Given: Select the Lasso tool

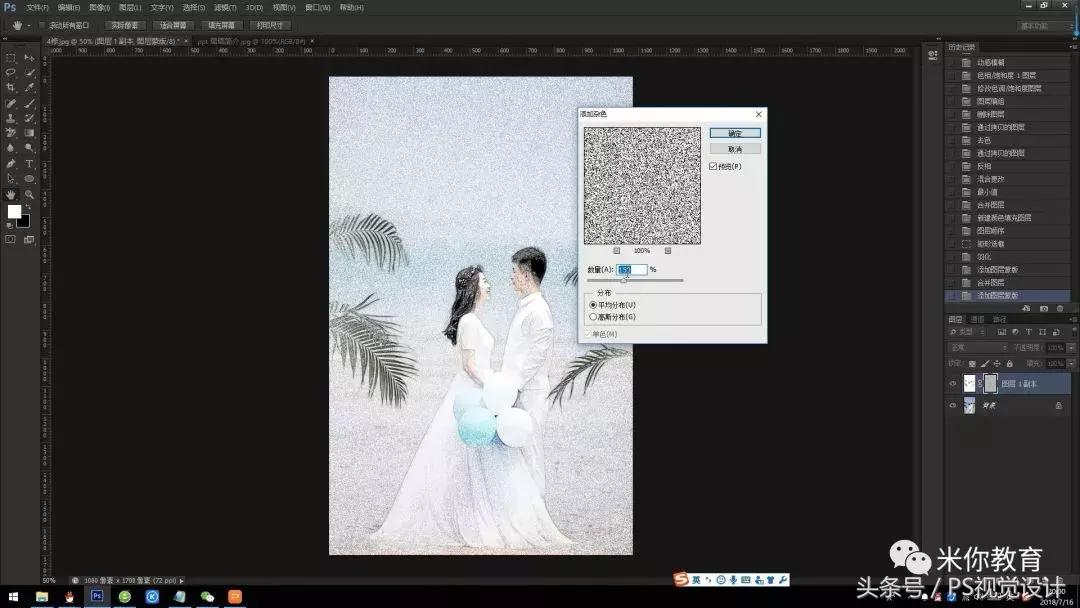Looking at the screenshot, I should point(10,72).
